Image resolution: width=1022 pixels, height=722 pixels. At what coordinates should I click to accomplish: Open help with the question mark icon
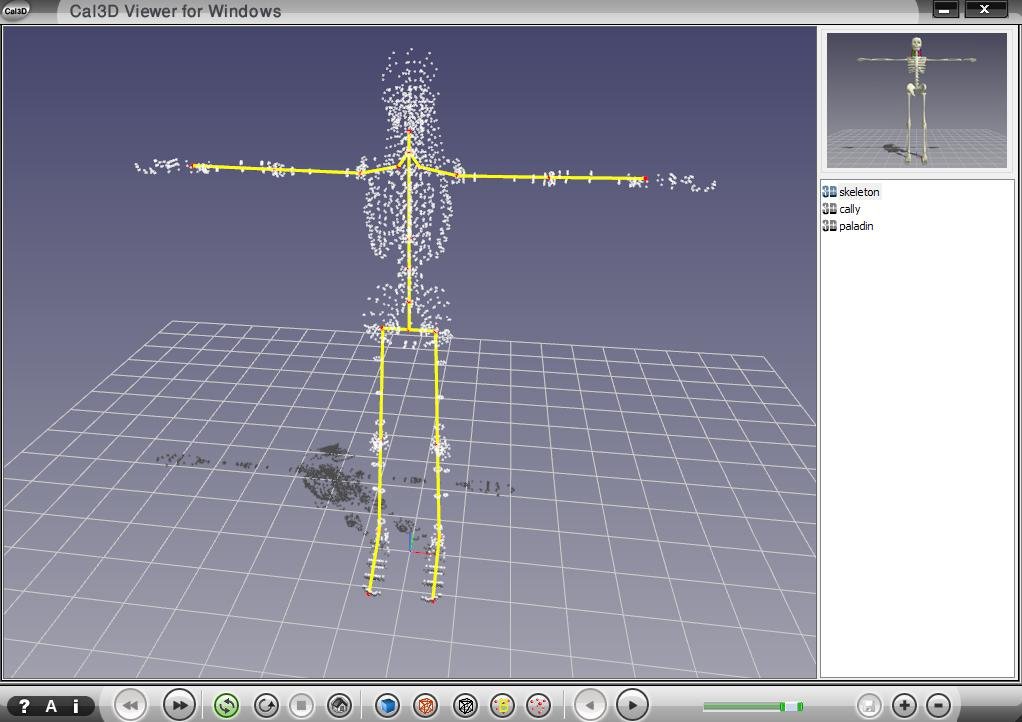pyautogui.click(x=25, y=706)
